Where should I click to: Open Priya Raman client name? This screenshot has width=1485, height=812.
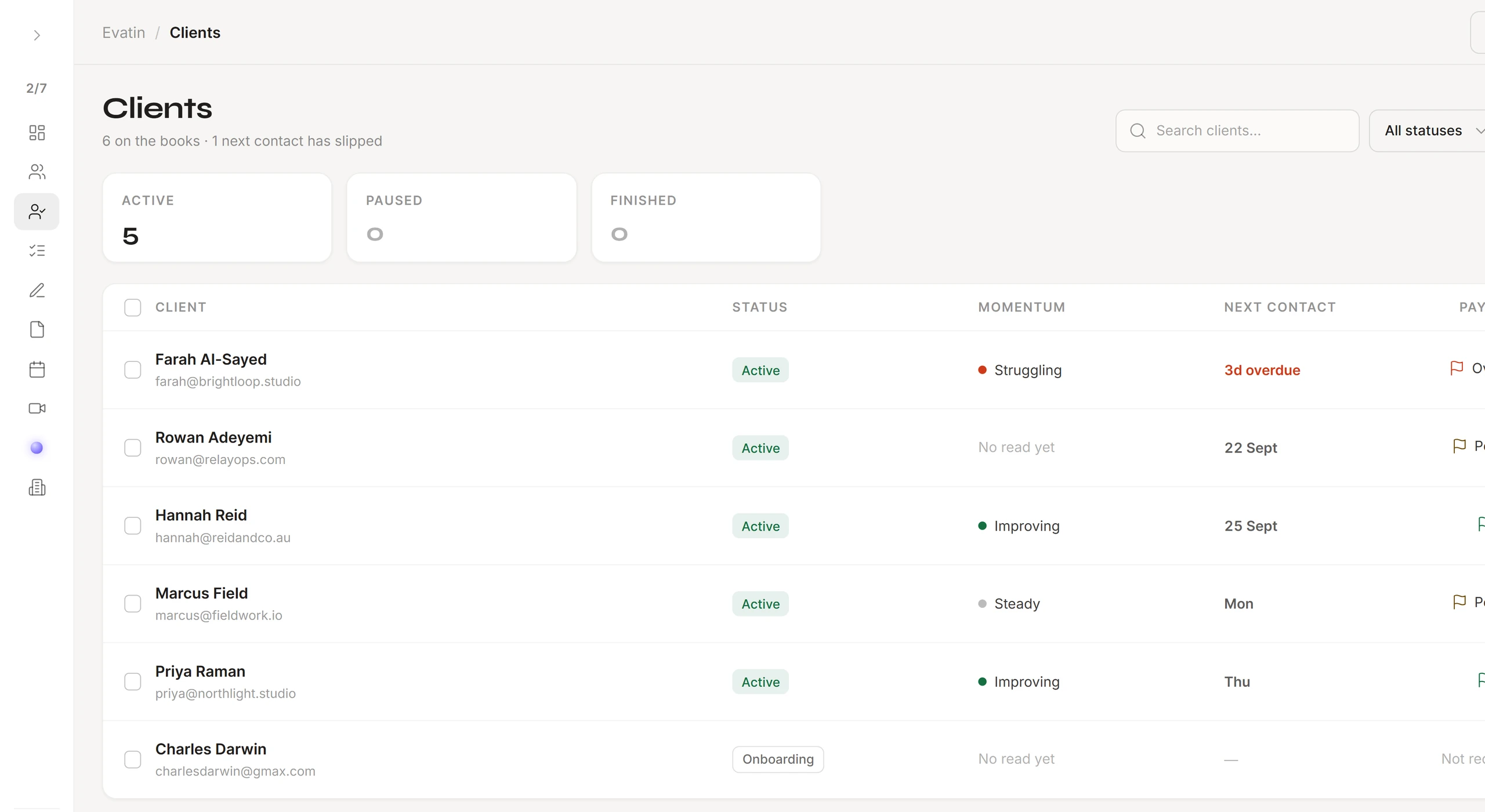pos(200,671)
